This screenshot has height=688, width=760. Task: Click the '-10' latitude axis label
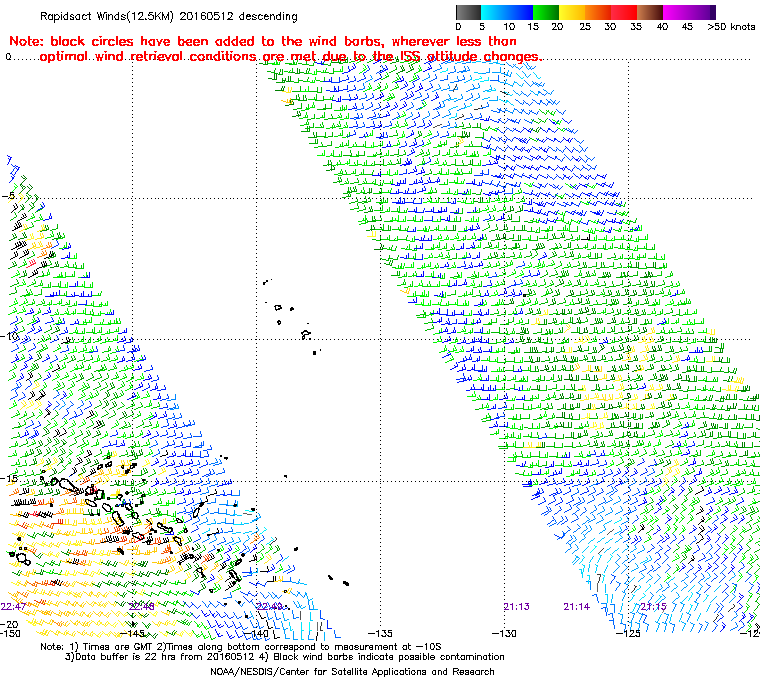click(x=10, y=336)
